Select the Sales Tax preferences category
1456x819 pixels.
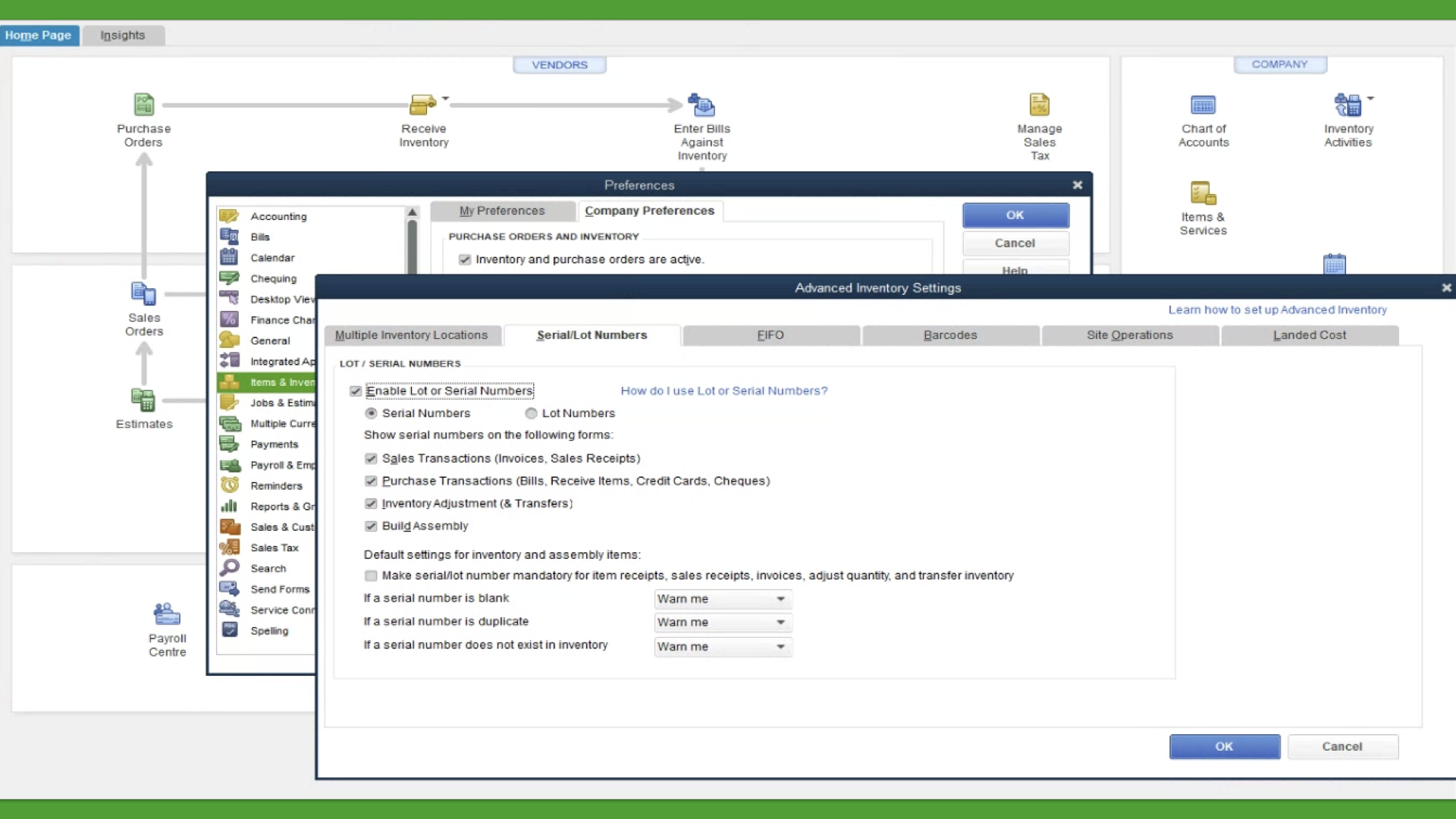(275, 547)
